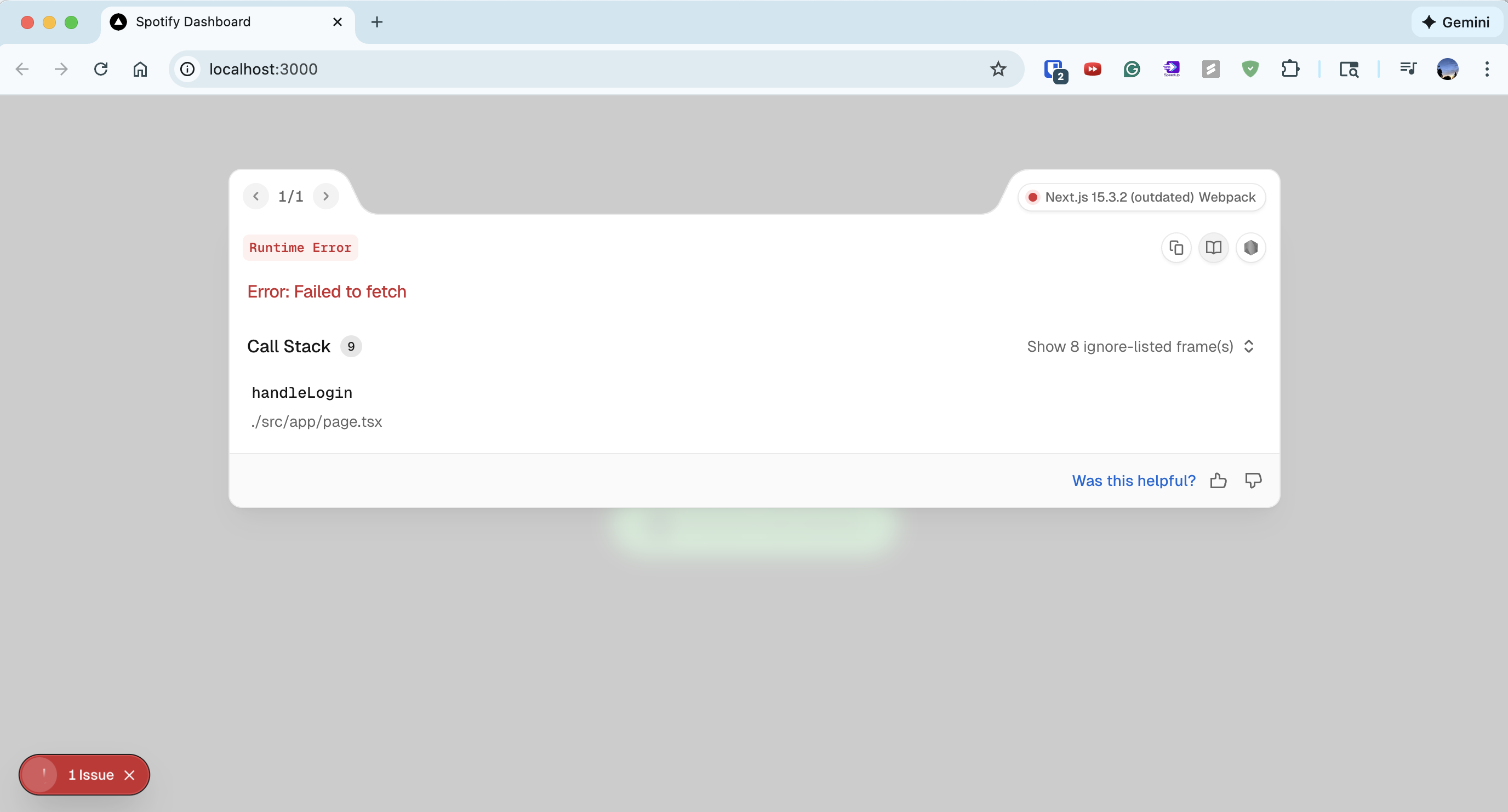The width and height of the screenshot is (1508, 812).
Task: Bookmark the current page with the star
Action: coord(998,69)
